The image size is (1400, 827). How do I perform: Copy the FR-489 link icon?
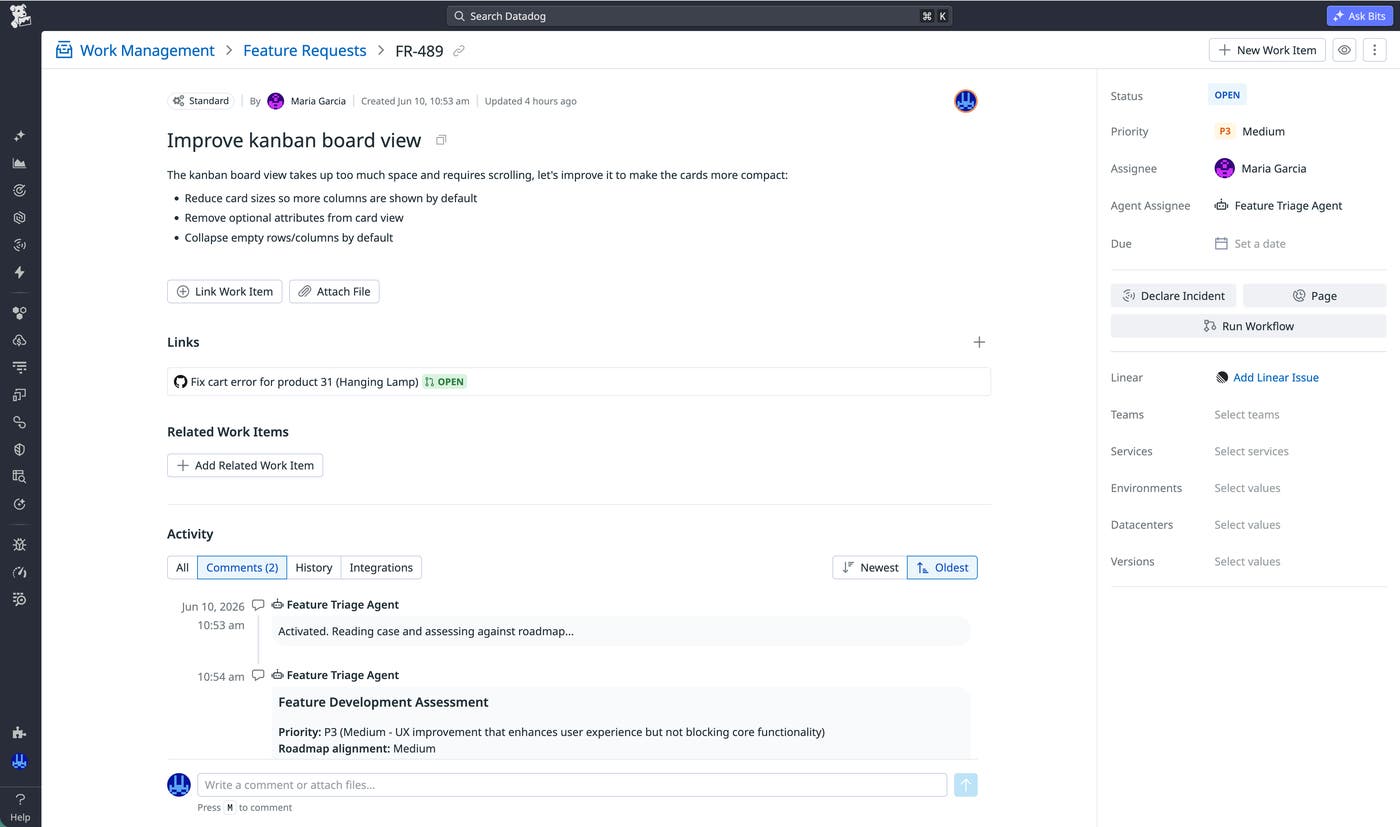tap(459, 51)
